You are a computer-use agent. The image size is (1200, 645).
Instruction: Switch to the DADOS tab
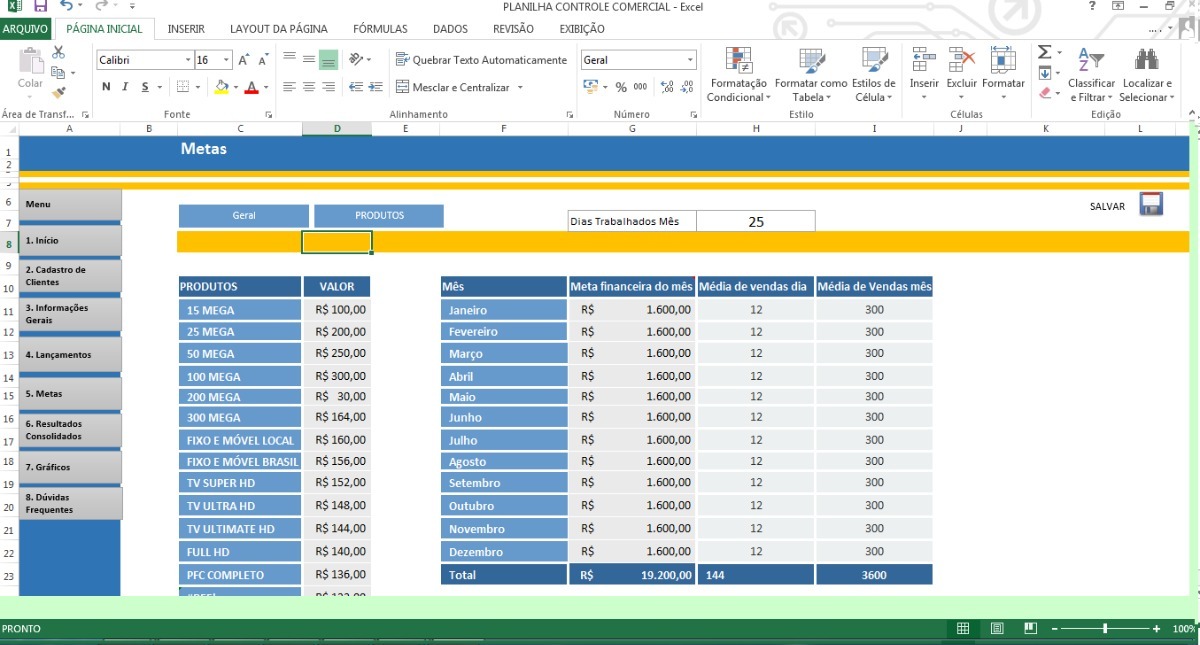point(450,29)
